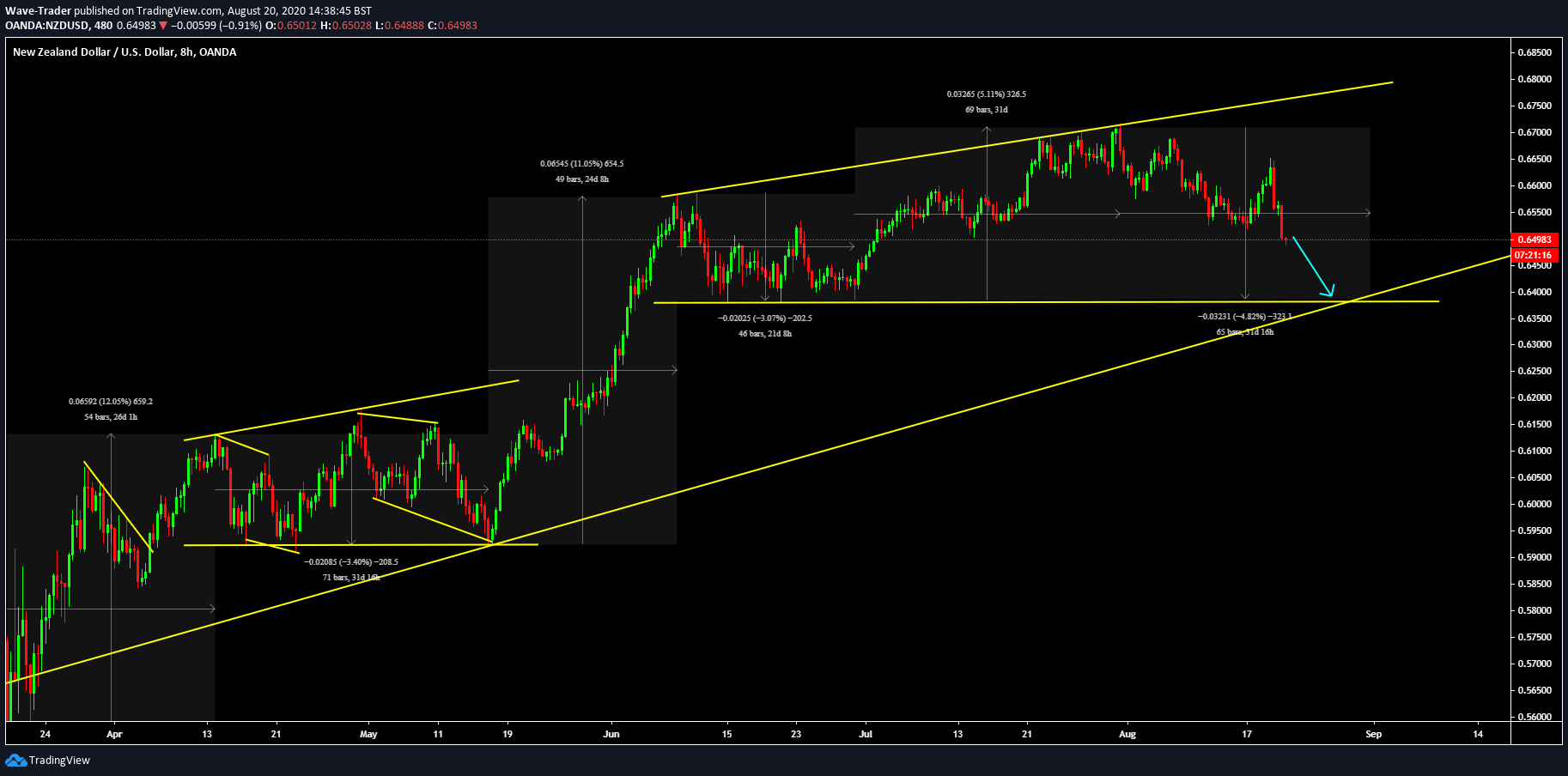This screenshot has width=1568, height=776.
Task: Select the measurement label 0.03265 (5.11%) 326.5
Action: tap(987, 94)
